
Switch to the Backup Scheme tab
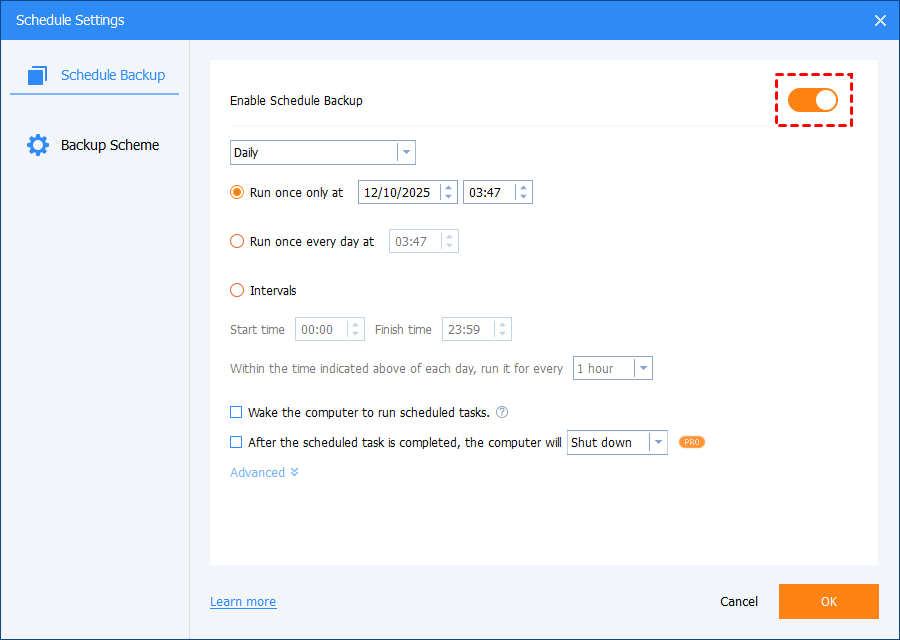click(109, 145)
